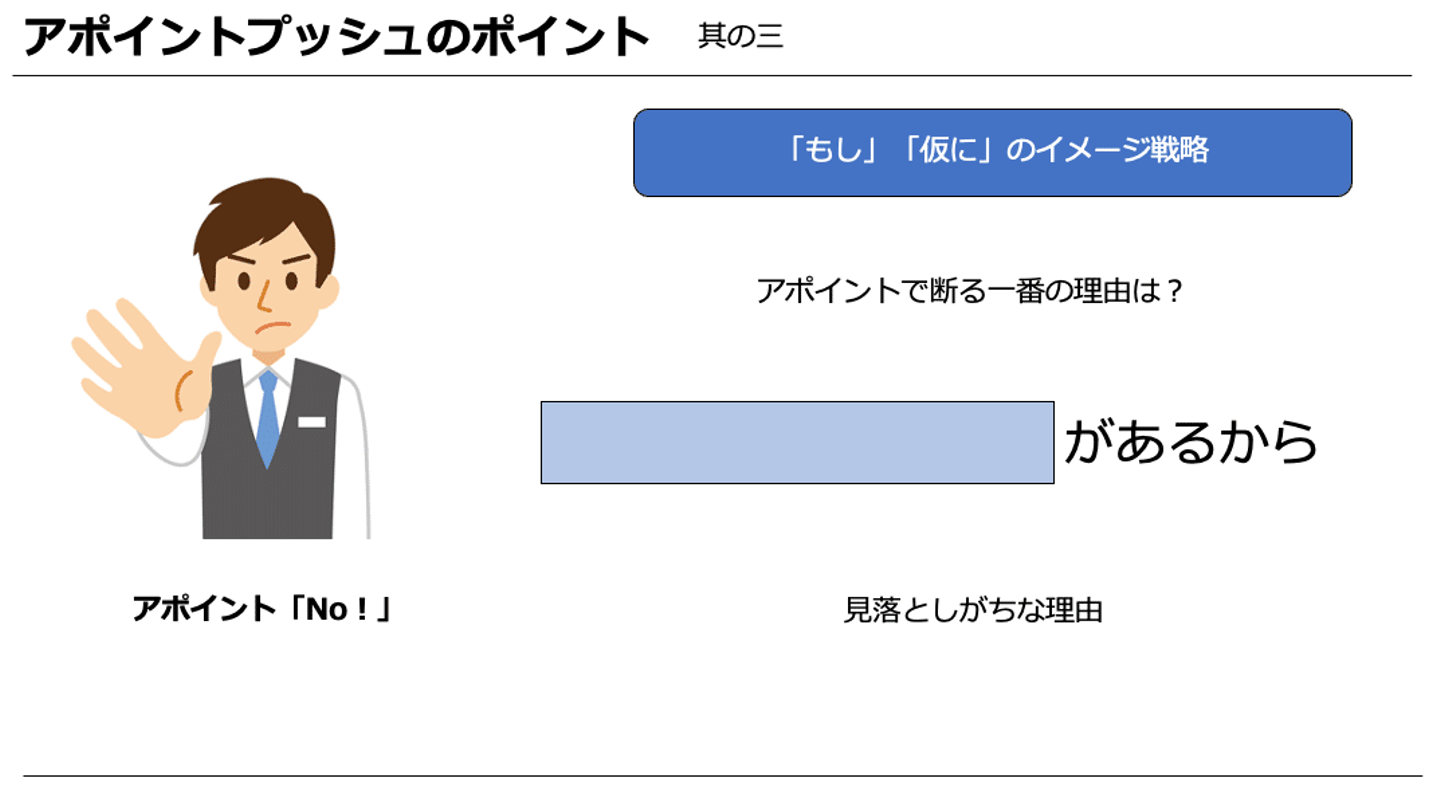The height and width of the screenshot is (797, 1440).
Task: Select the light blue blank answer box
Action: (797, 442)
